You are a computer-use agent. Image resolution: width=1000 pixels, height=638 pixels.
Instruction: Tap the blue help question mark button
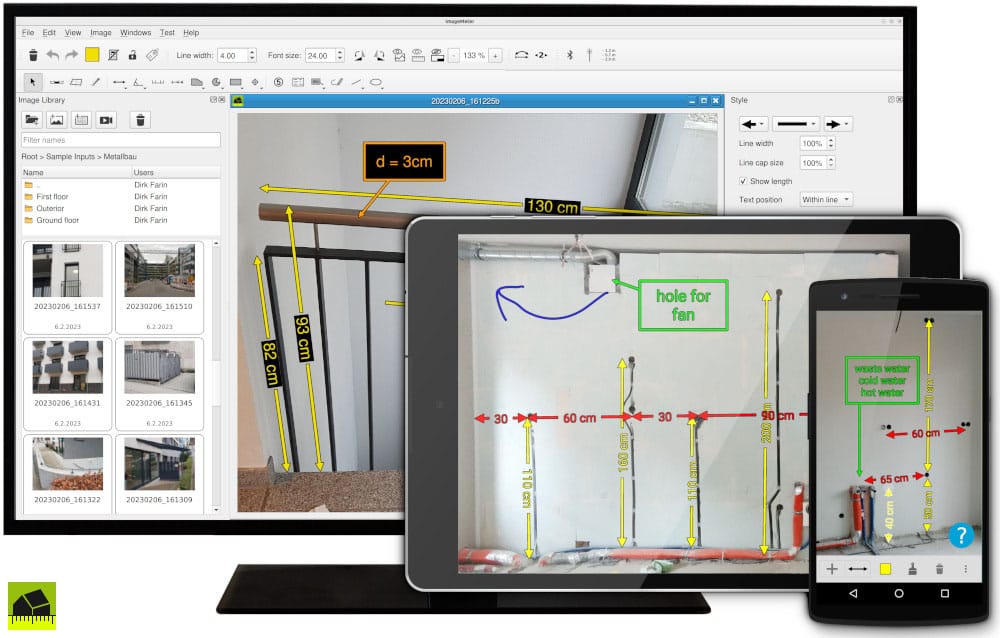coord(960,535)
